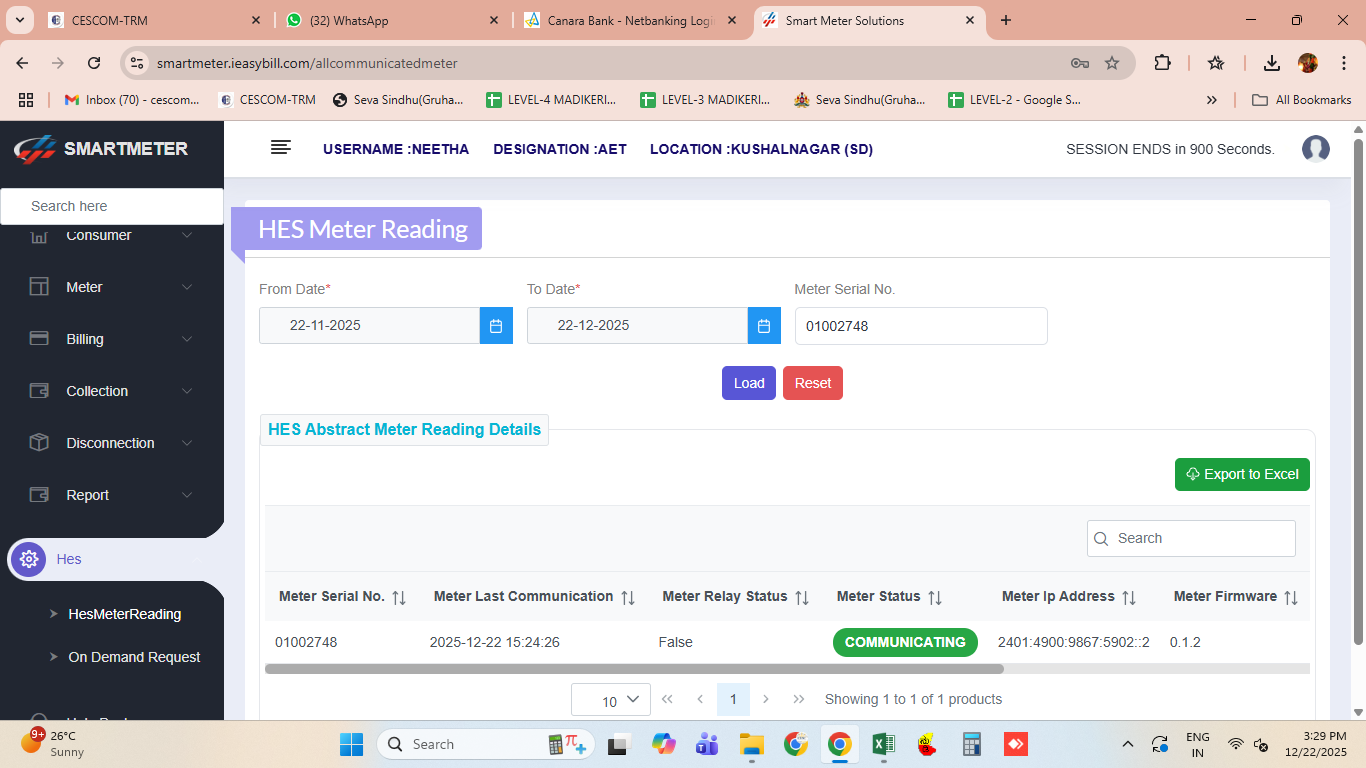Screen dimensions: 1366x768
Task: Open From Date calendar picker icon
Action: click(x=496, y=326)
